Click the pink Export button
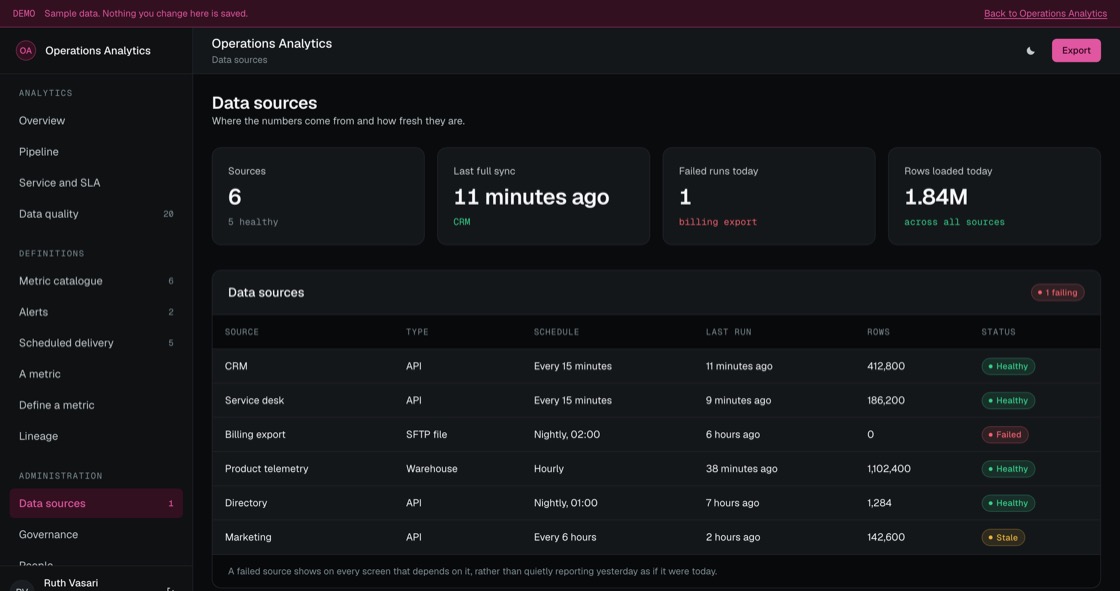Image resolution: width=1120 pixels, height=591 pixels. point(1076,51)
